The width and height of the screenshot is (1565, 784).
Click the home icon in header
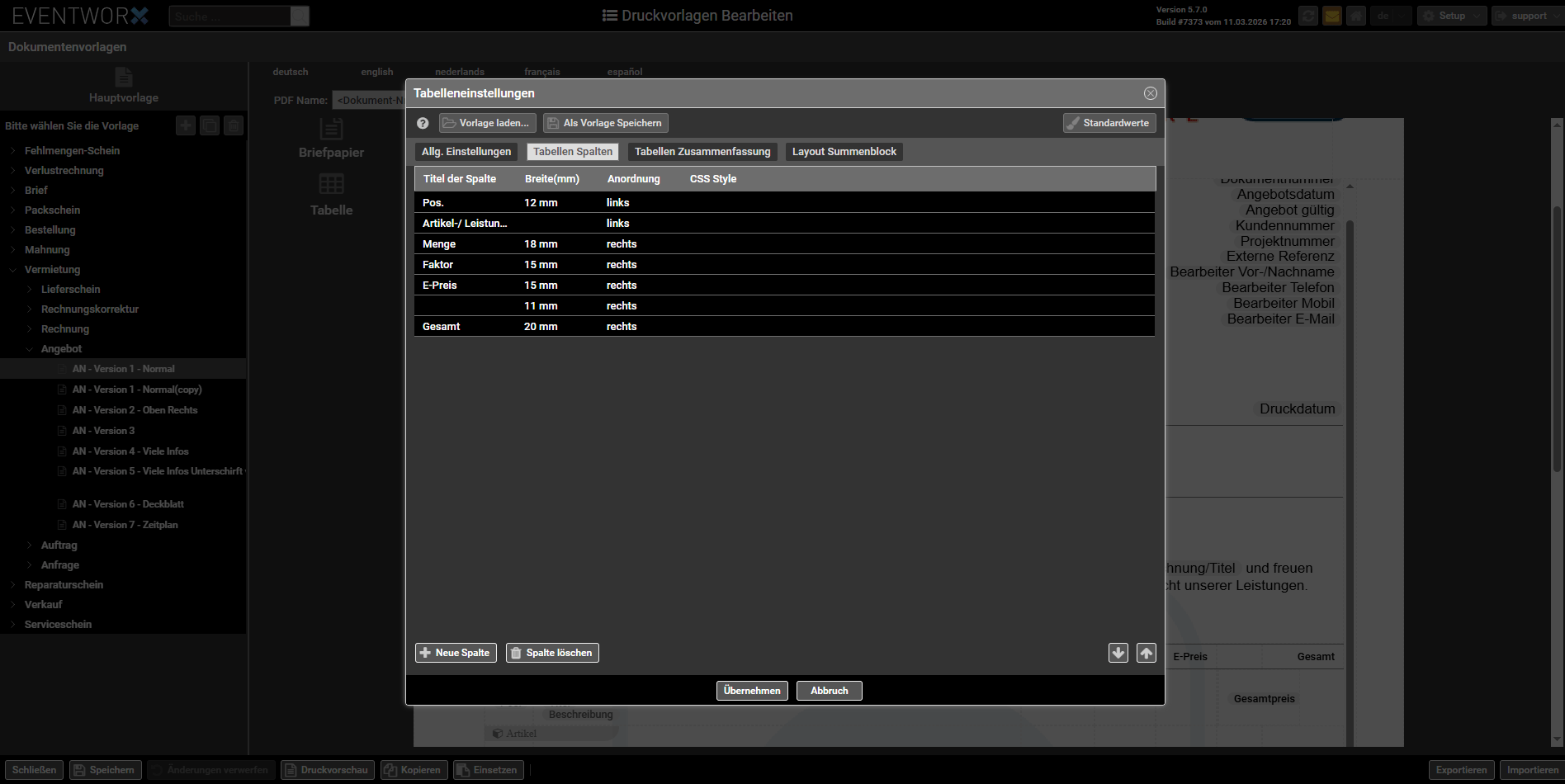1356,16
